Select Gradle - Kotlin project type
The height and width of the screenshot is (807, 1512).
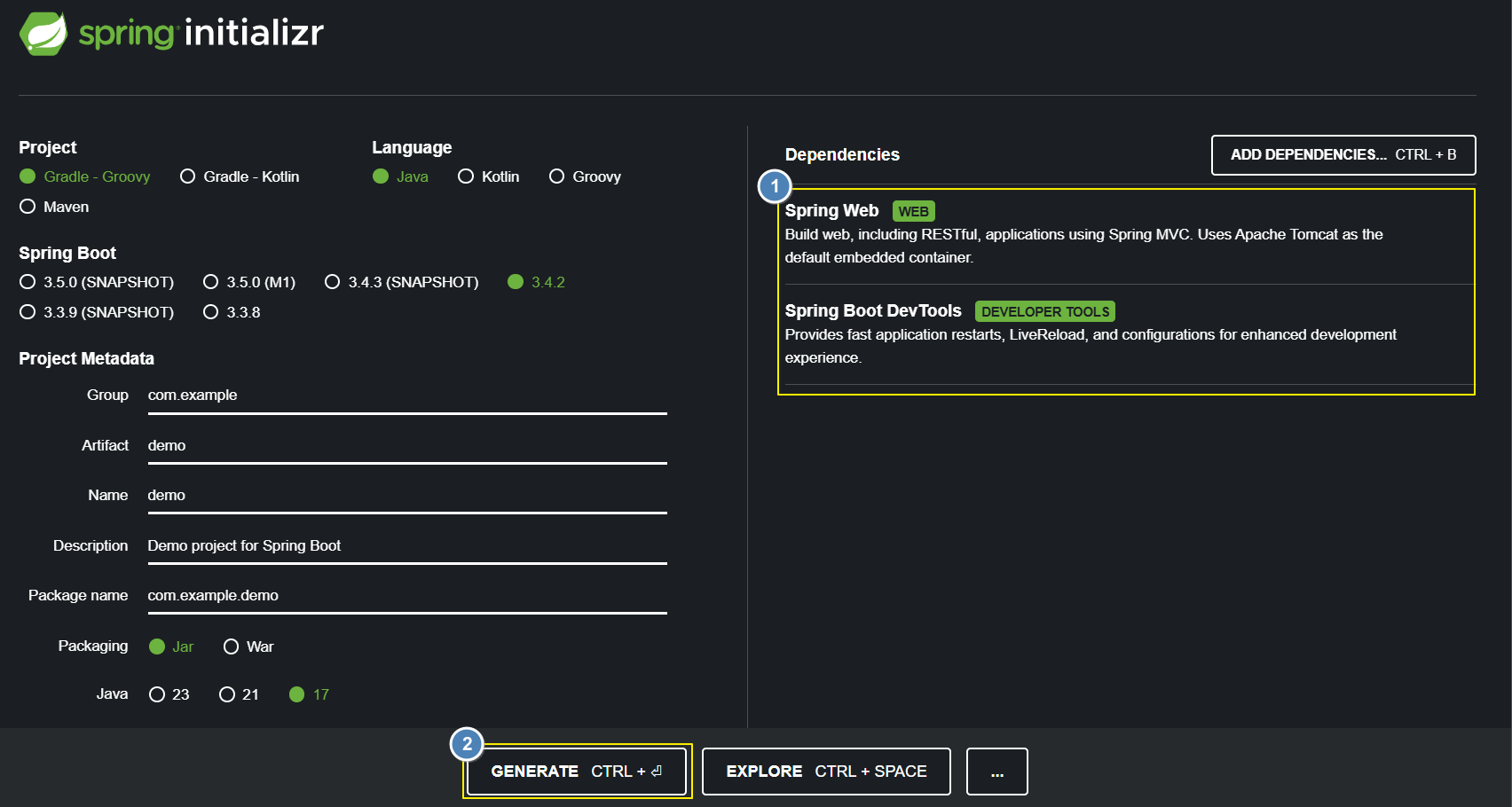240,176
